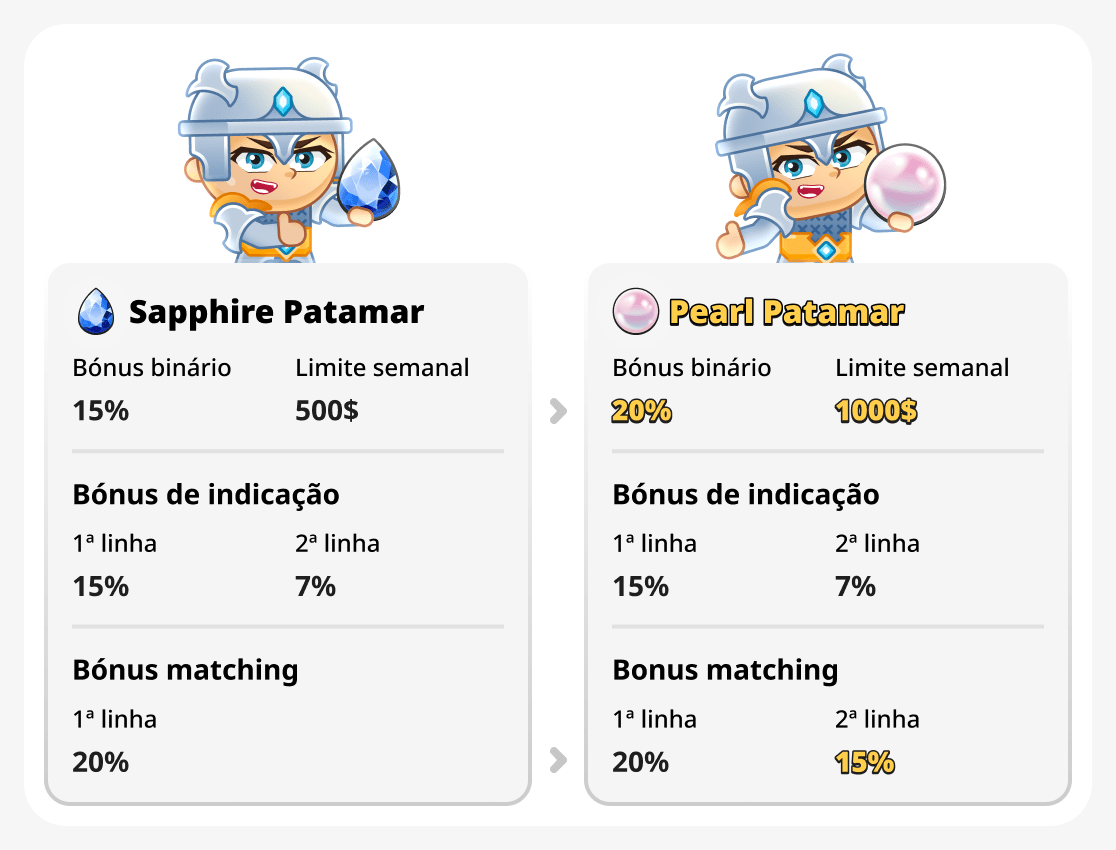Click the top chevron arrow between the cards
Image resolution: width=1116 pixels, height=850 pixels.
[x=558, y=410]
